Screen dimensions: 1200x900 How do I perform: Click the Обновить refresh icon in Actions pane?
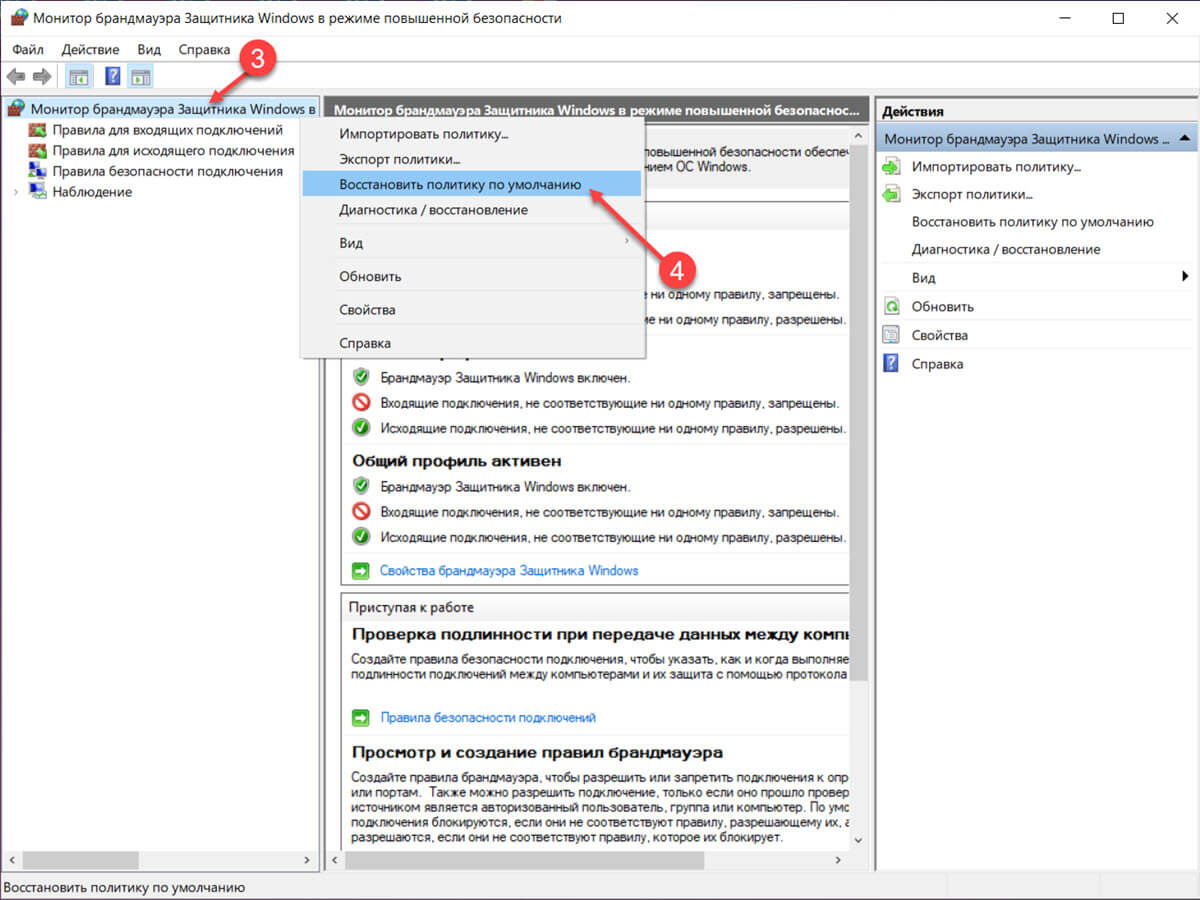pos(891,307)
